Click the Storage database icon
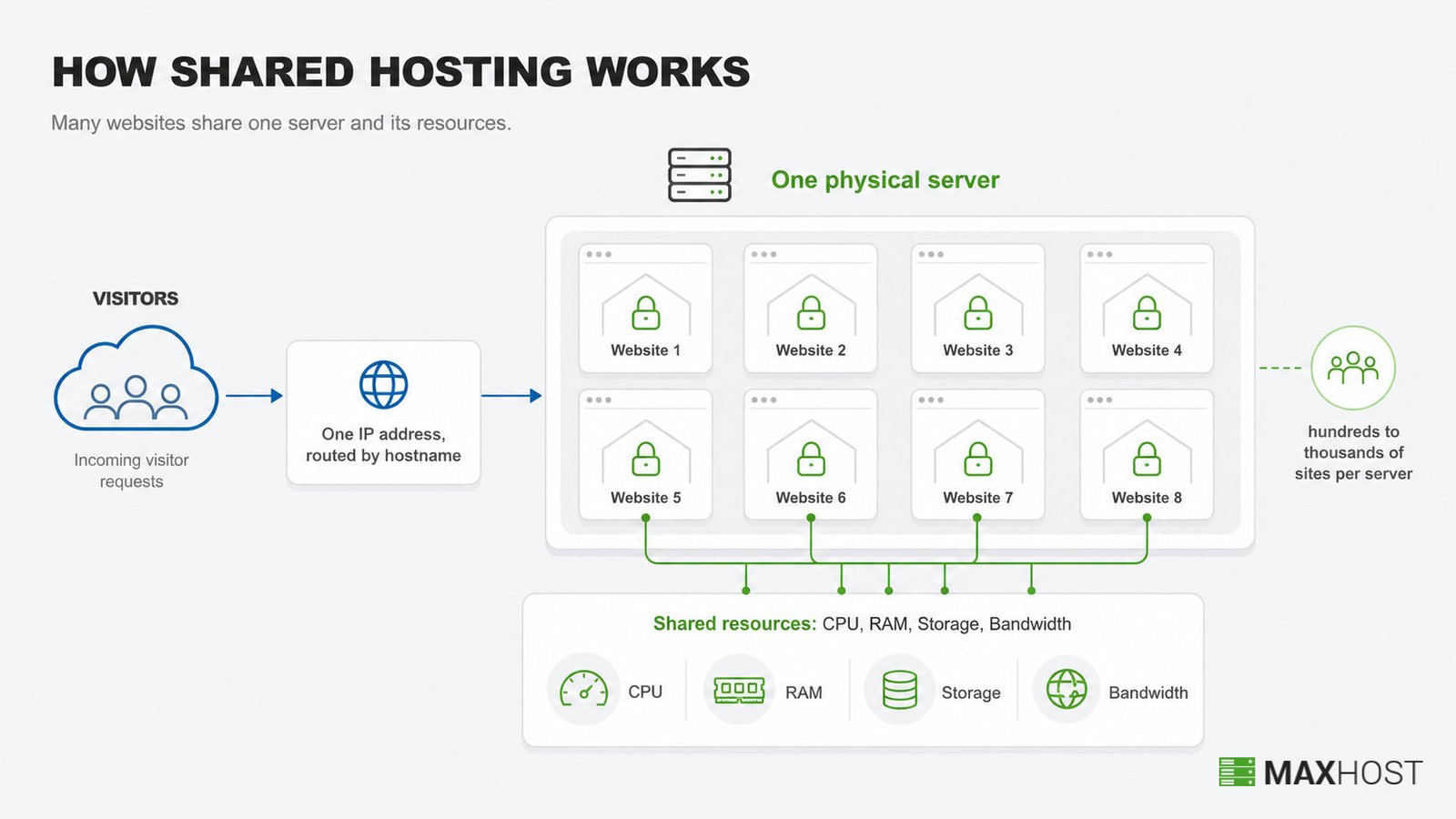The height and width of the screenshot is (819, 1456). pos(899,690)
